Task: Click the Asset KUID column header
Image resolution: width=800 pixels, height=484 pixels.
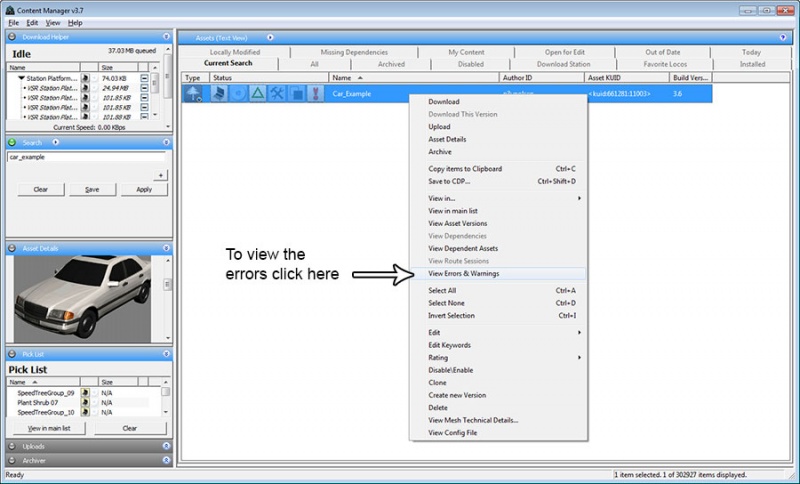Action: point(627,78)
